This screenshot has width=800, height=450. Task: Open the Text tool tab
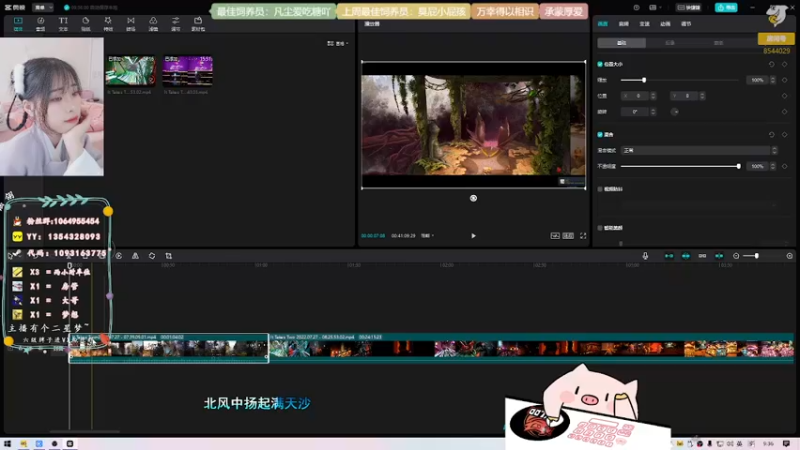point(63,23)
